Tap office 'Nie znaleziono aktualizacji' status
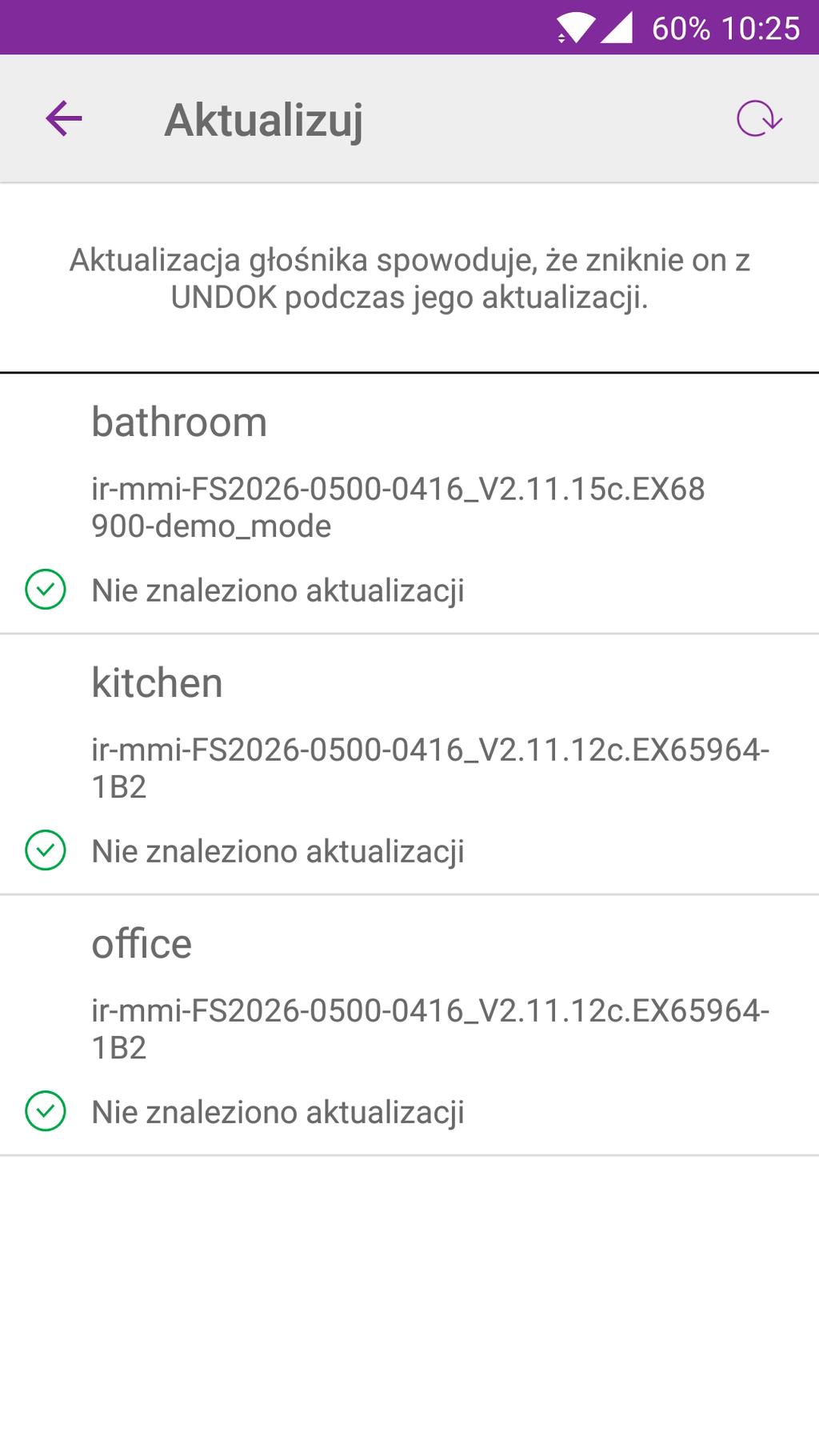Image resolution: width=819 pixels, height=1456 pixels. [278, 1112]
